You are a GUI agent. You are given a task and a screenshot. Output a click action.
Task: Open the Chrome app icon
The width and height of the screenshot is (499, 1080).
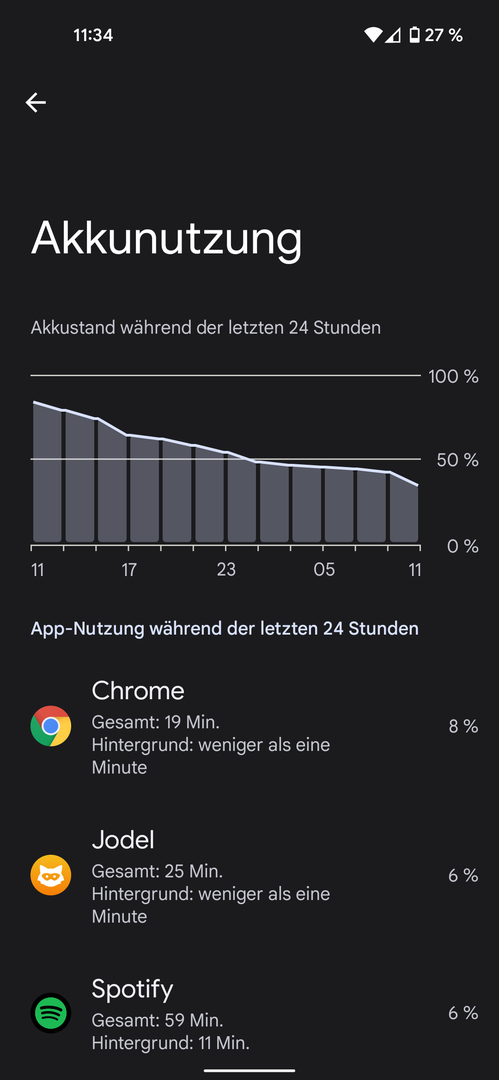coord(51,726)
